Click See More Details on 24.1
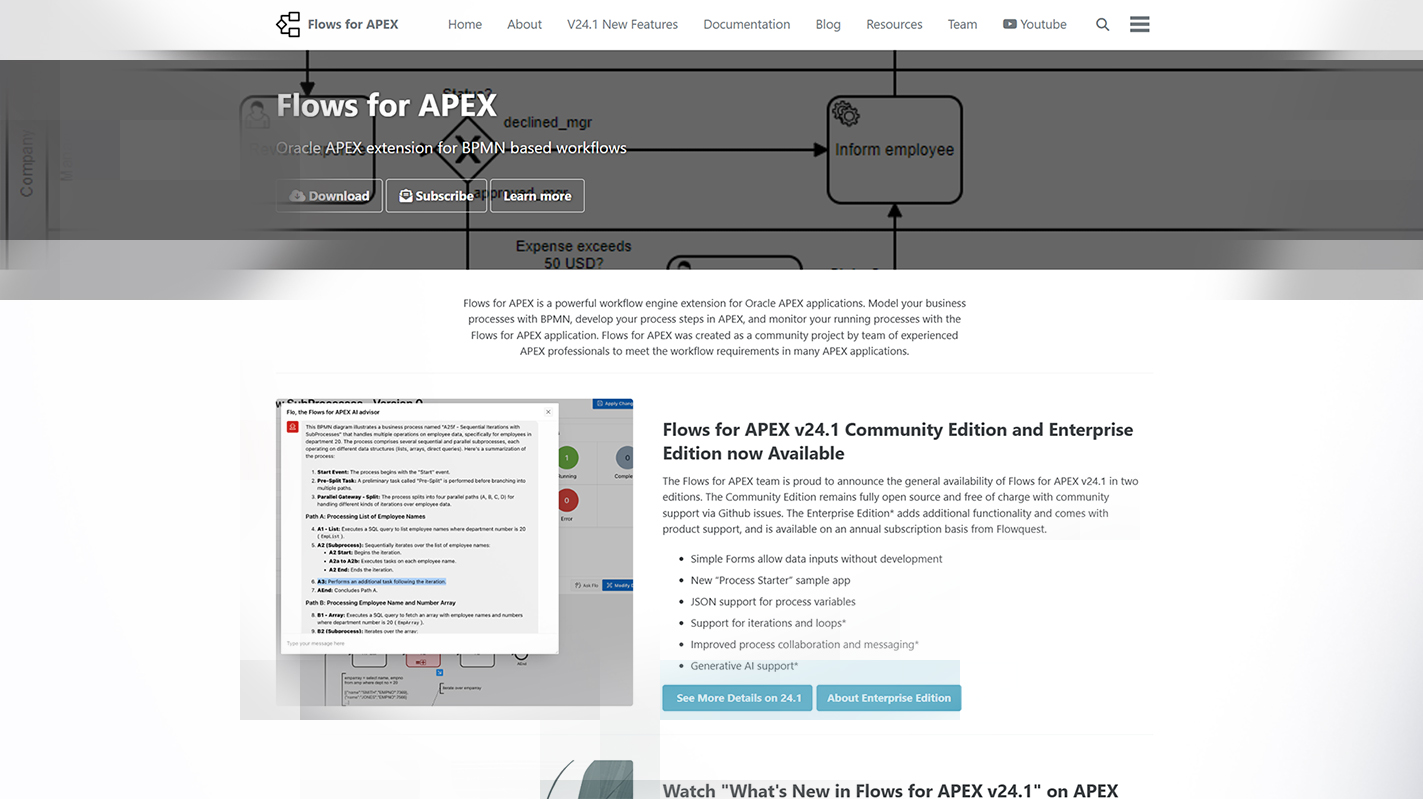This screenshot has width=1423, height=799. [738, 698]
